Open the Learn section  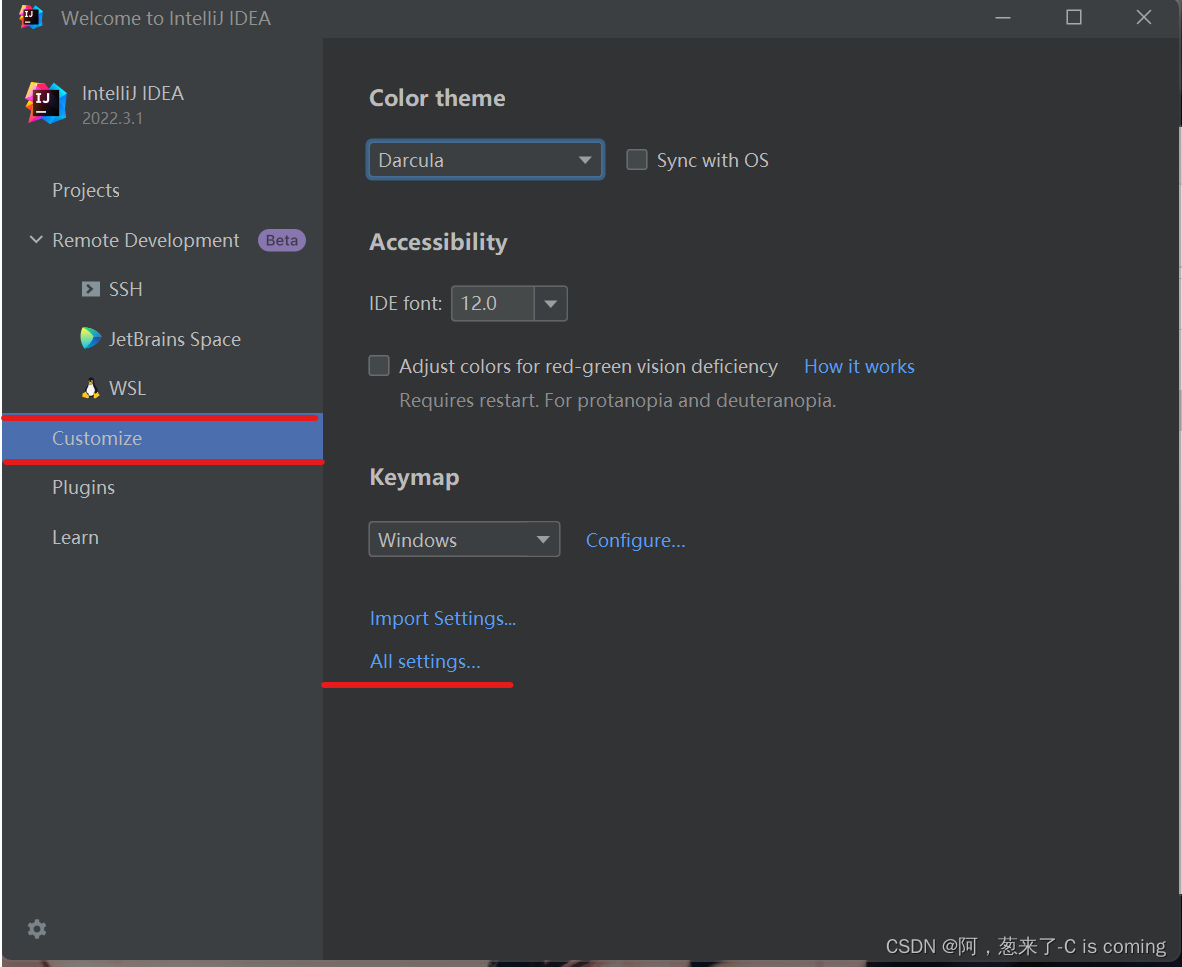[x=75, y=537]
